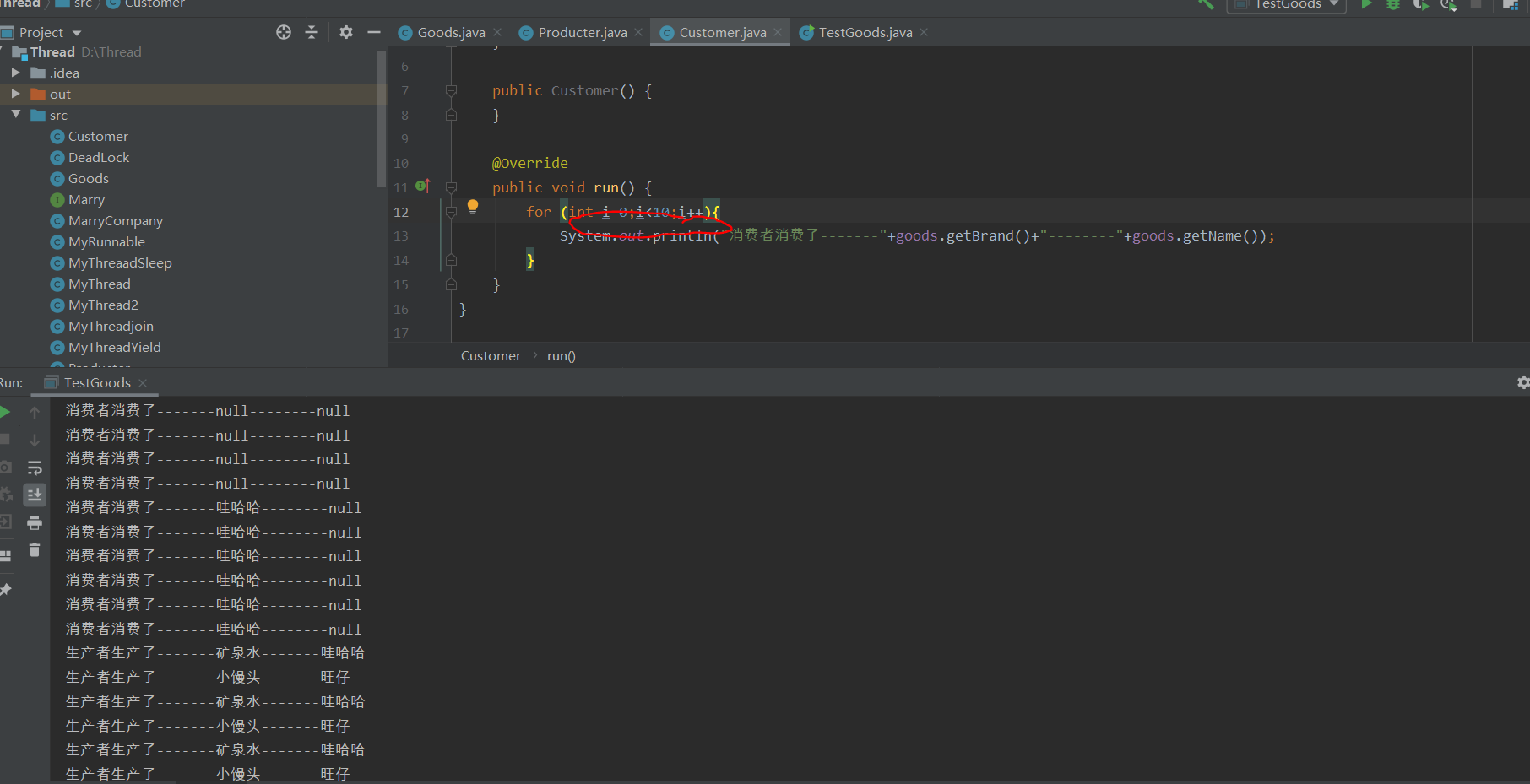The image size is (1530, 784).
Task: Start debugging with the bug icon
Action: pyautogui.click(x=1393, y=4)
